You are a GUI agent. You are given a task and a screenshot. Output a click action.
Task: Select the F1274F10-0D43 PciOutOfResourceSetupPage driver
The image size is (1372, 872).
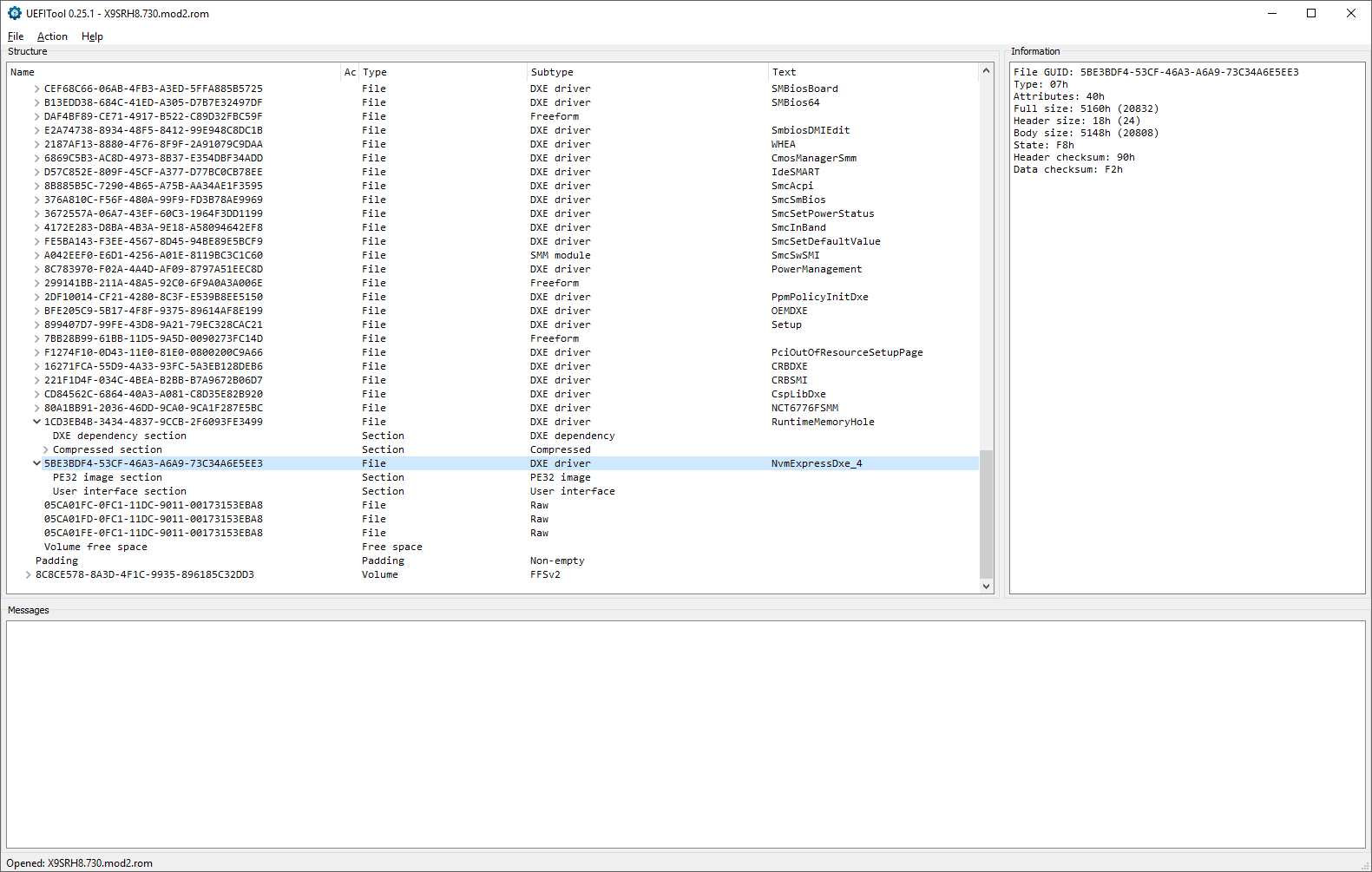(x=493, y=352)
